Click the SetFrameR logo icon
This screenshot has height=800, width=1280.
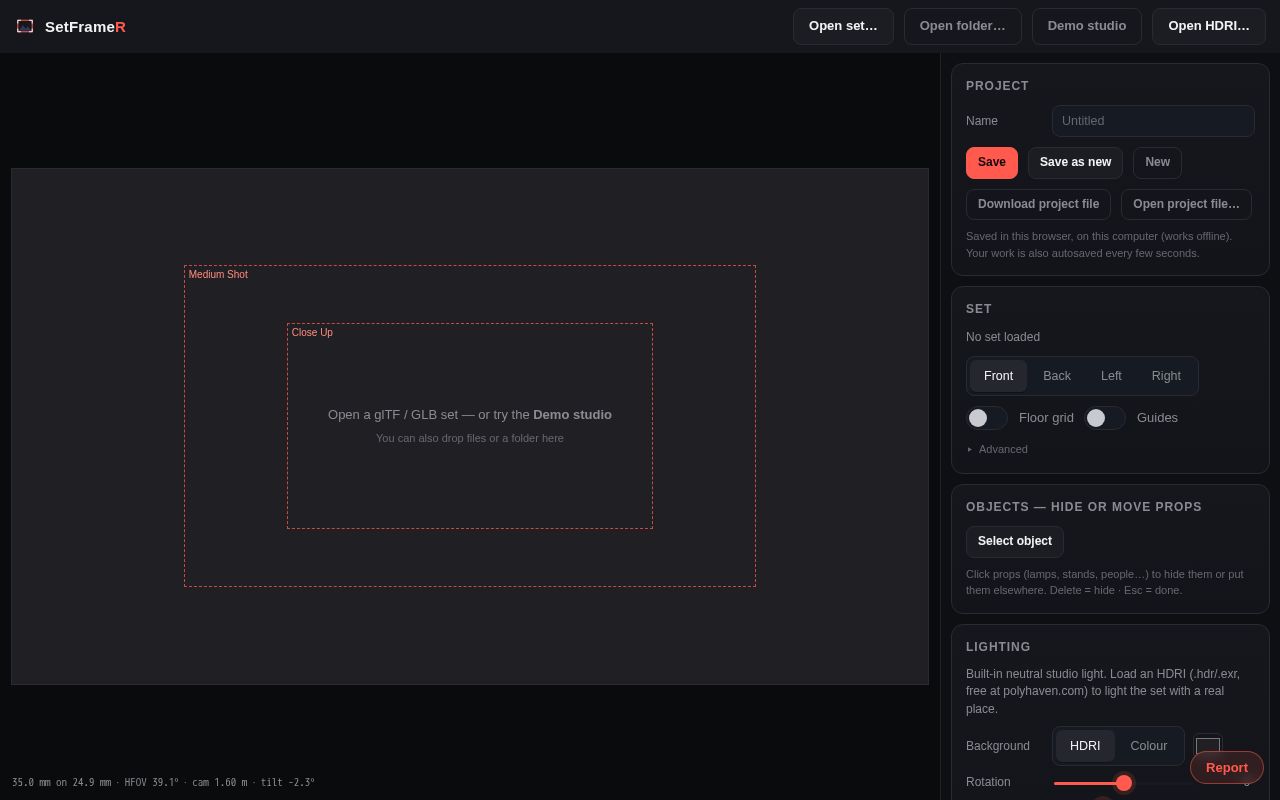25,26
